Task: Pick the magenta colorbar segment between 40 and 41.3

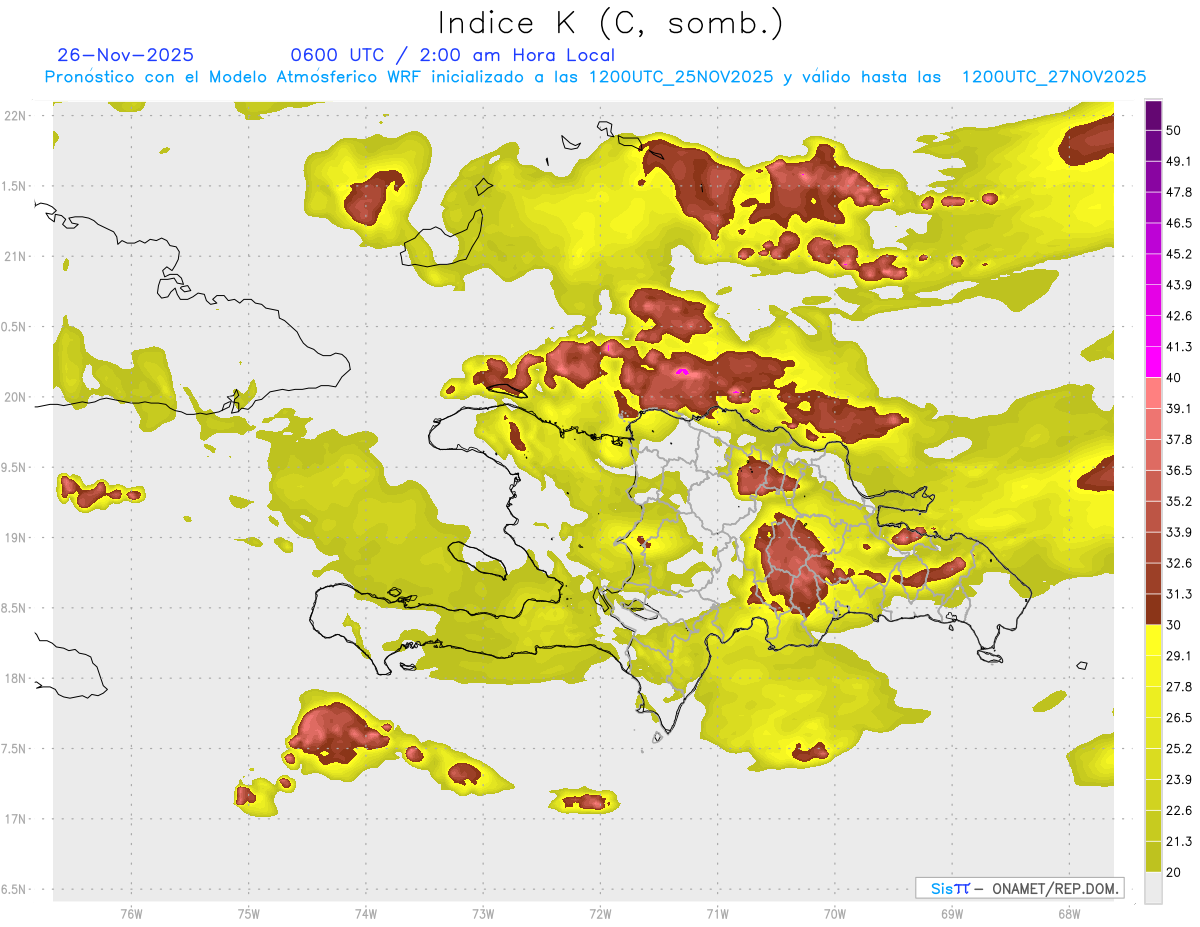Action: pos(1153,362)
